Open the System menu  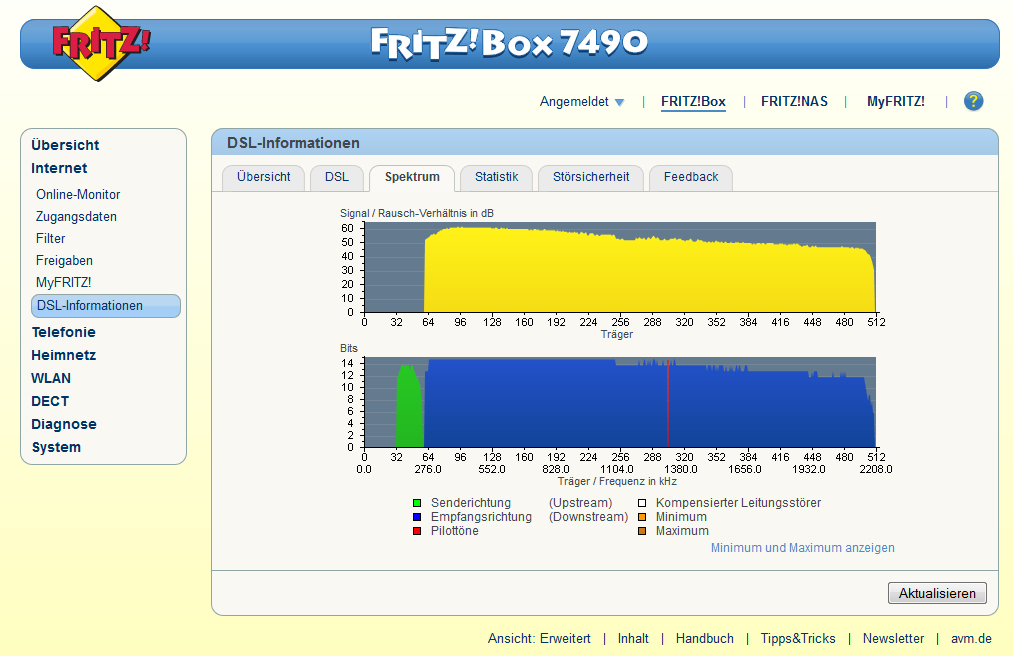click(56, 447)
